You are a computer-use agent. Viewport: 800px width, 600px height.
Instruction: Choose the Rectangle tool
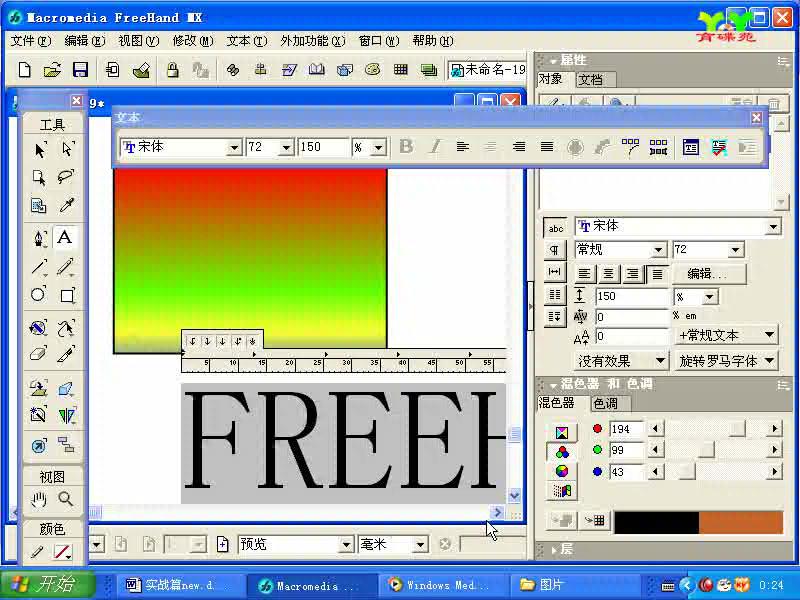[67, 295]
